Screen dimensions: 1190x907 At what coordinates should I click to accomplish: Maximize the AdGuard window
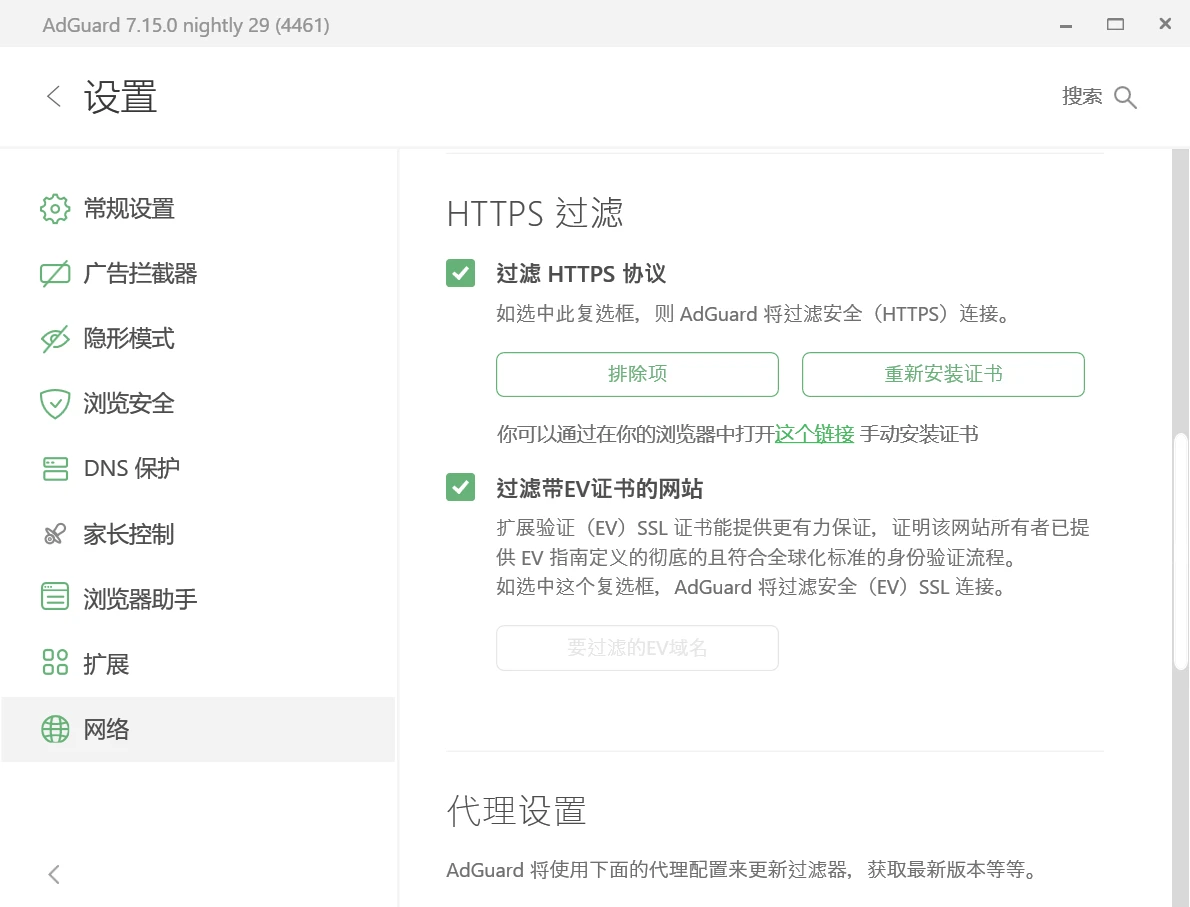1116,24
